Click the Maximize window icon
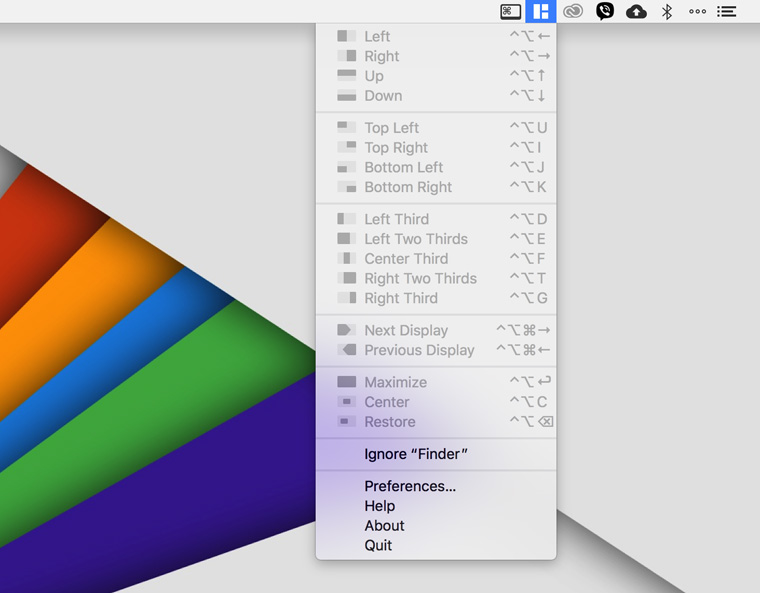Image resolution: width=760 pixels, height=593 pixels. tap(347, 382)
